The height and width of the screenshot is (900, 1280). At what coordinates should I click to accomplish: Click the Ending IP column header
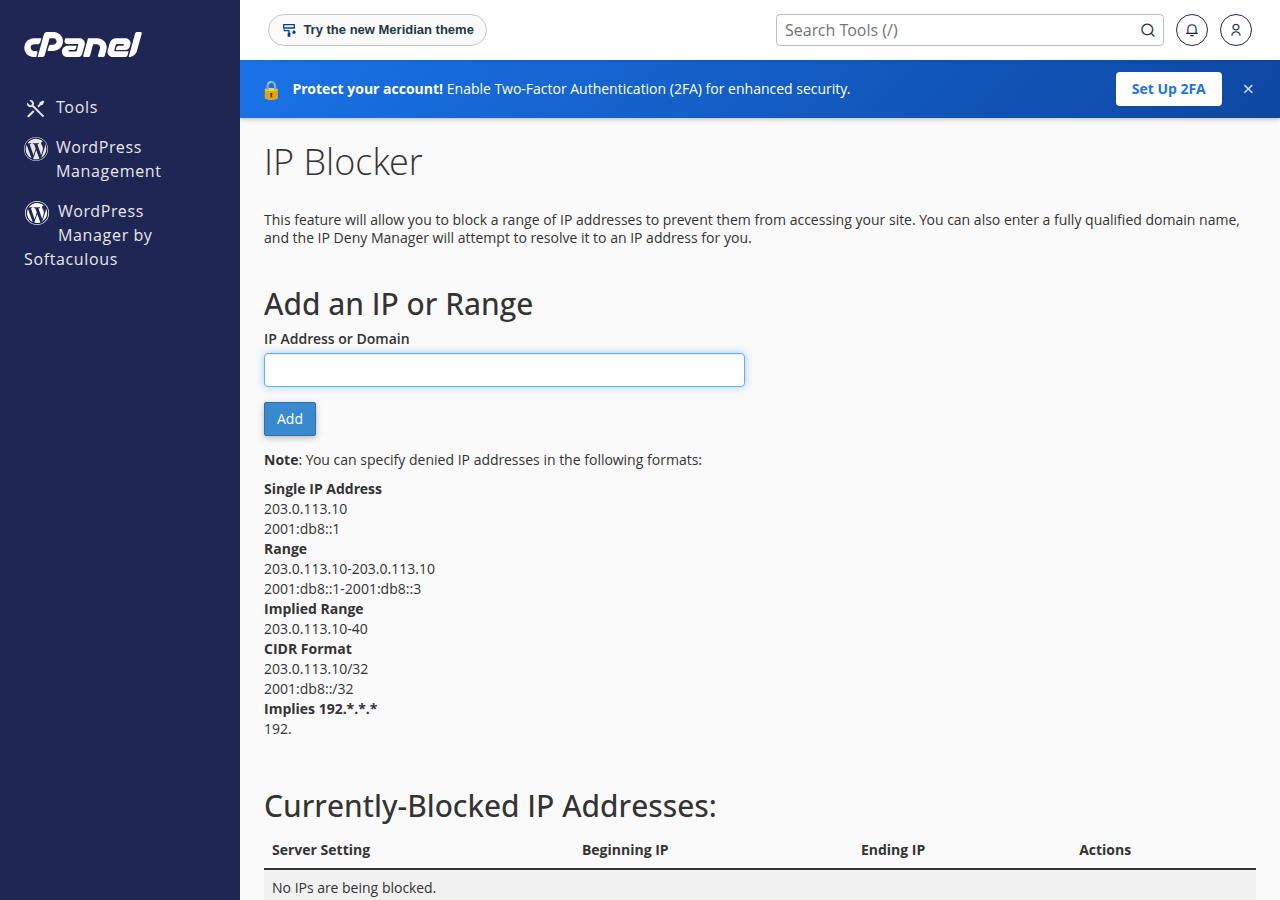pyautogui.click(x=893, y=850)
